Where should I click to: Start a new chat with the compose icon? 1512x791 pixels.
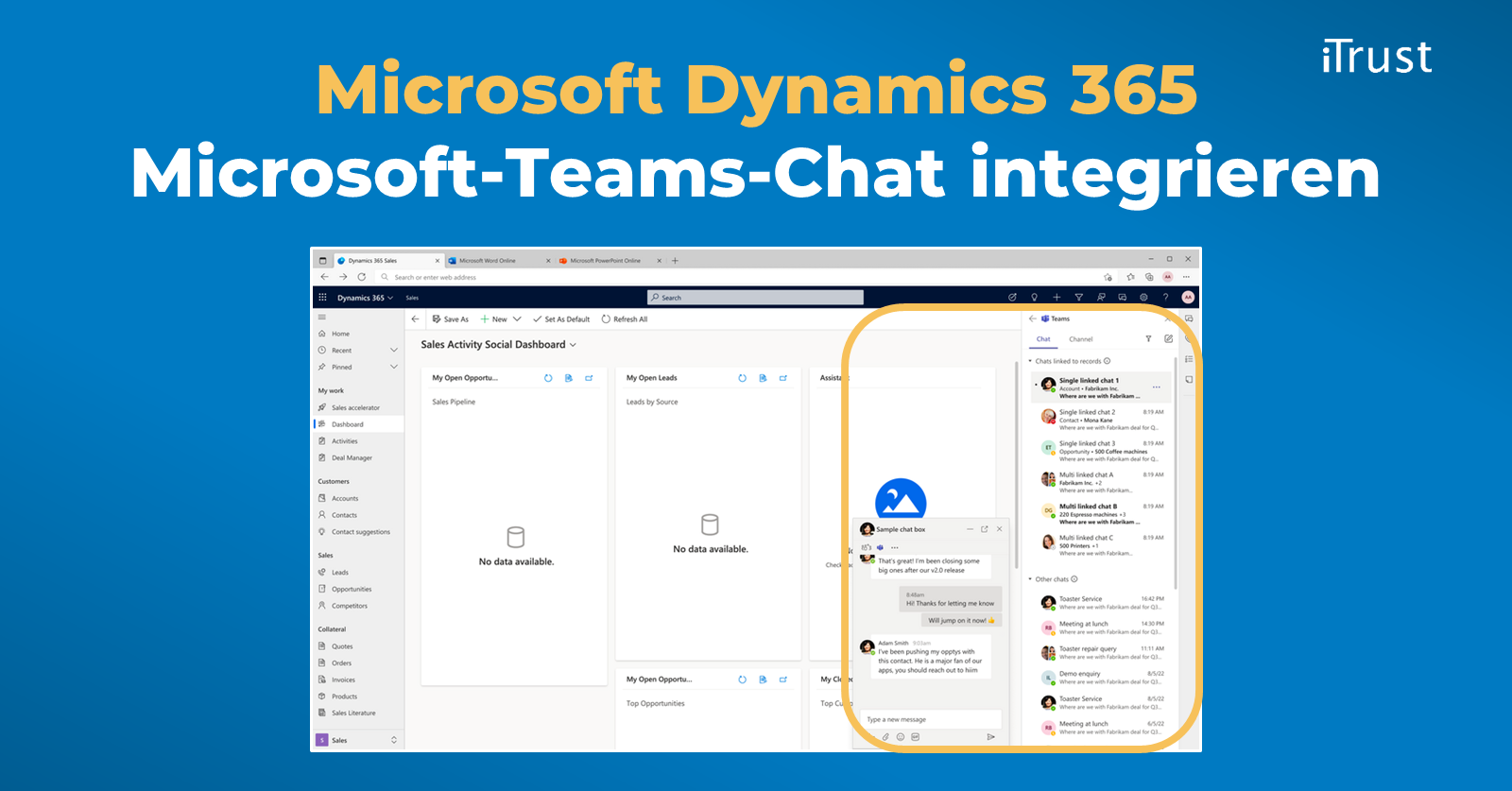click(x=1168, y=339)
